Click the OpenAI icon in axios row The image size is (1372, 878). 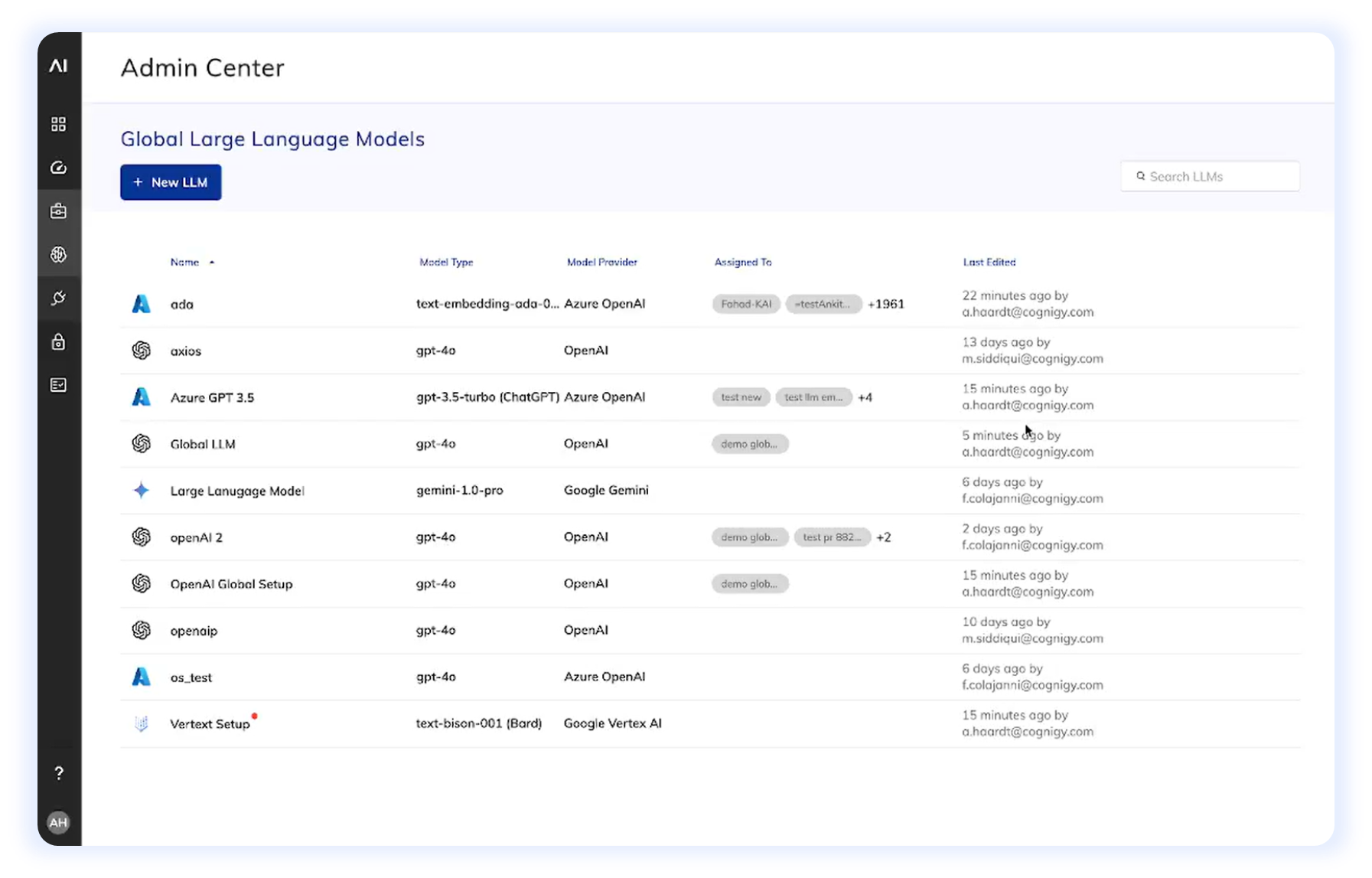pos(141,351)
